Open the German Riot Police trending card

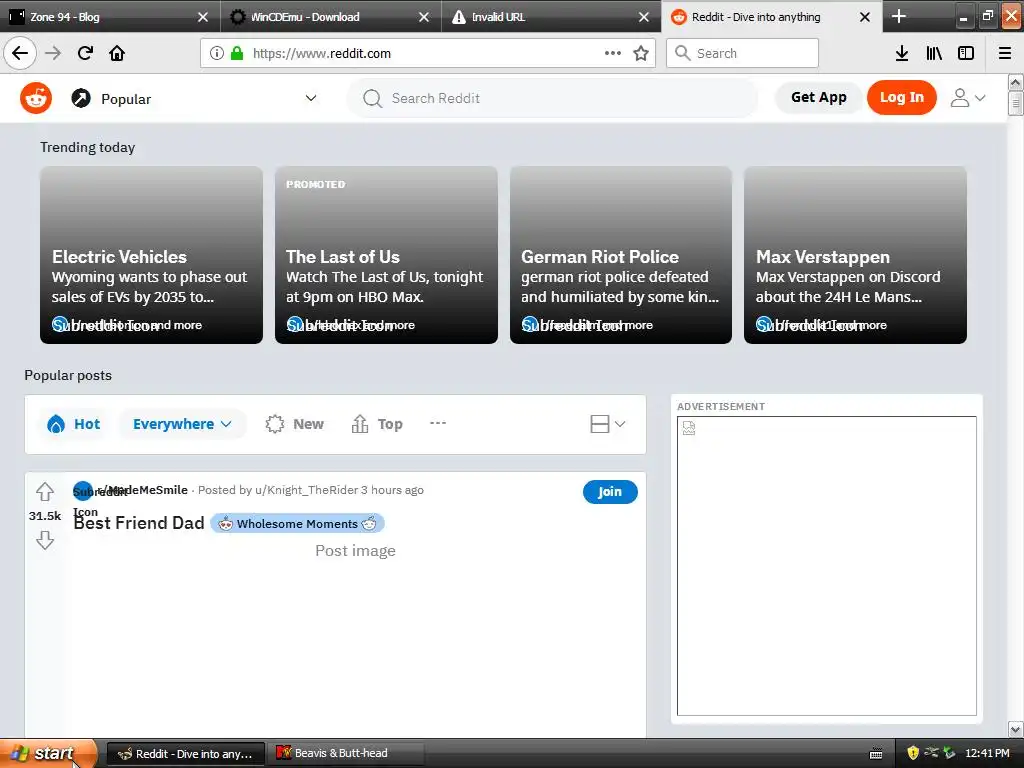pos(620,255)
